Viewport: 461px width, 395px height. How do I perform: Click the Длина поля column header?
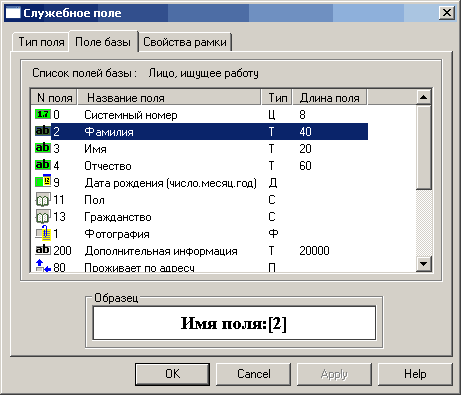[330, 98]
